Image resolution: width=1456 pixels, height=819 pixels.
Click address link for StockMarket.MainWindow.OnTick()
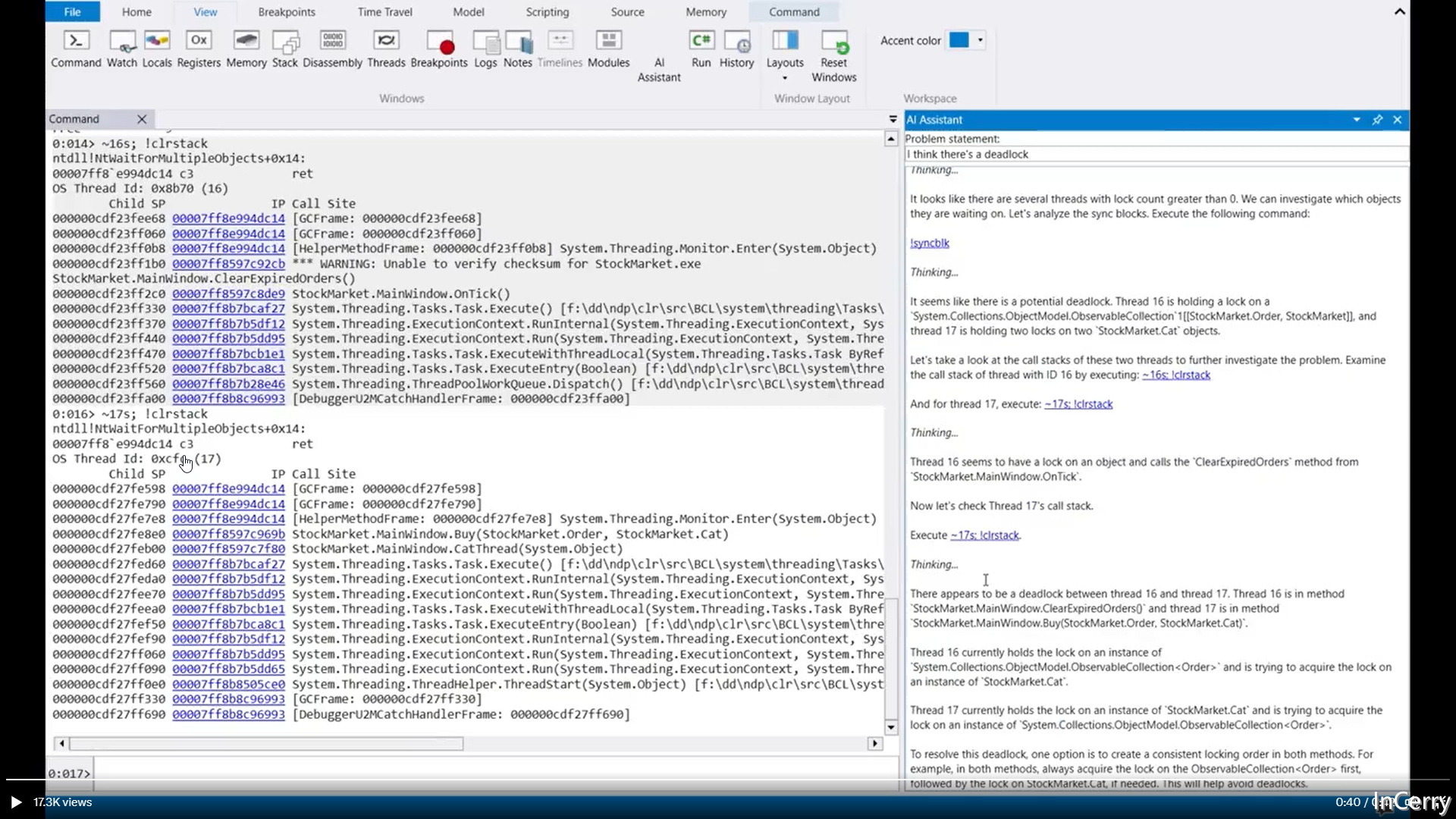coord(228,293)
